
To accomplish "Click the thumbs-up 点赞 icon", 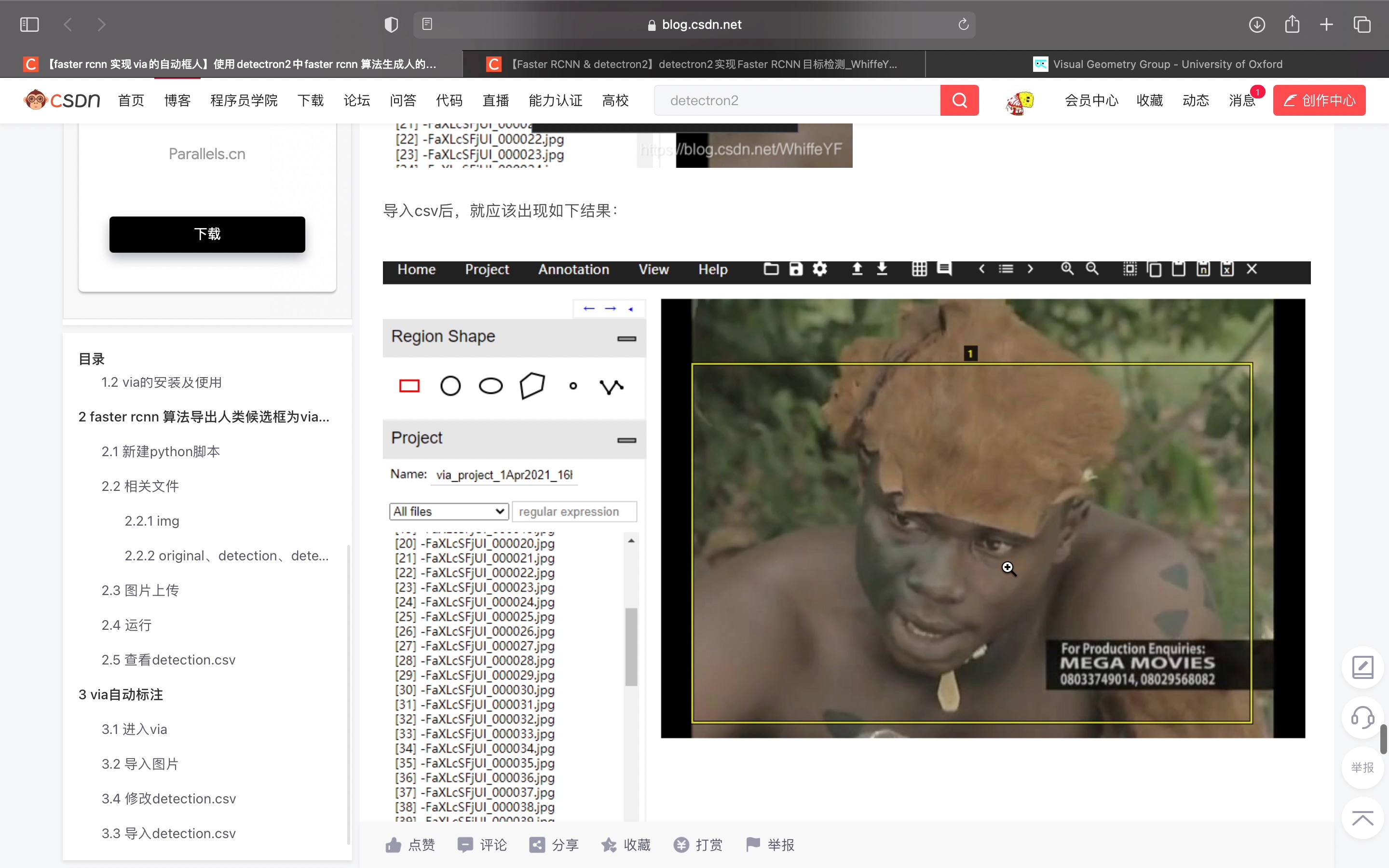I will [x=394, y=844].
